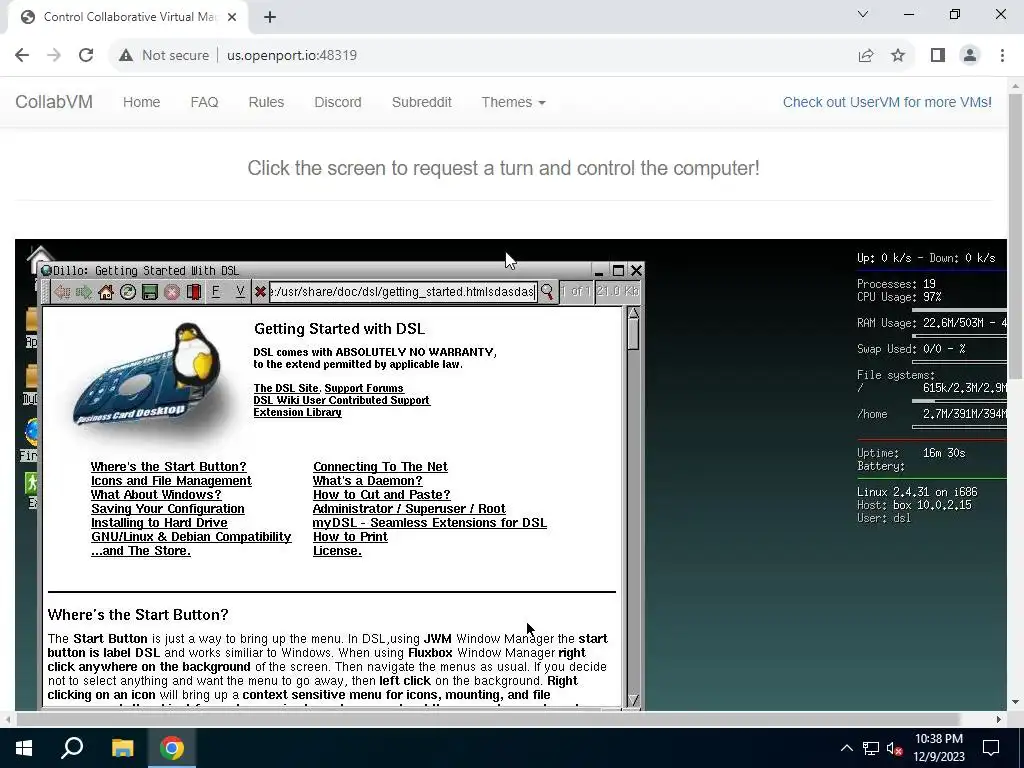Image resolution: width=1024 pixels, height=768 pixels.
Task: Click the Not secure warning indicator
Action: pyautogui.click(x=164, y=56)
